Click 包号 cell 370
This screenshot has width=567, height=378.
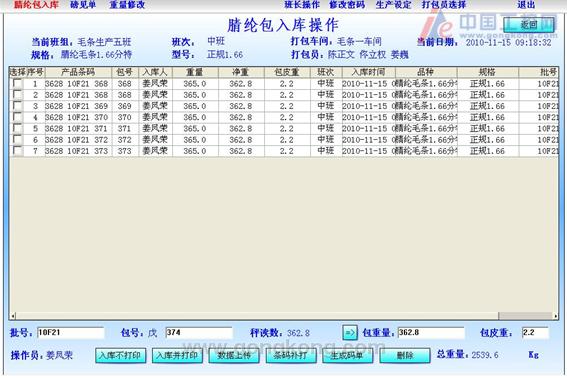click(125, 117)
